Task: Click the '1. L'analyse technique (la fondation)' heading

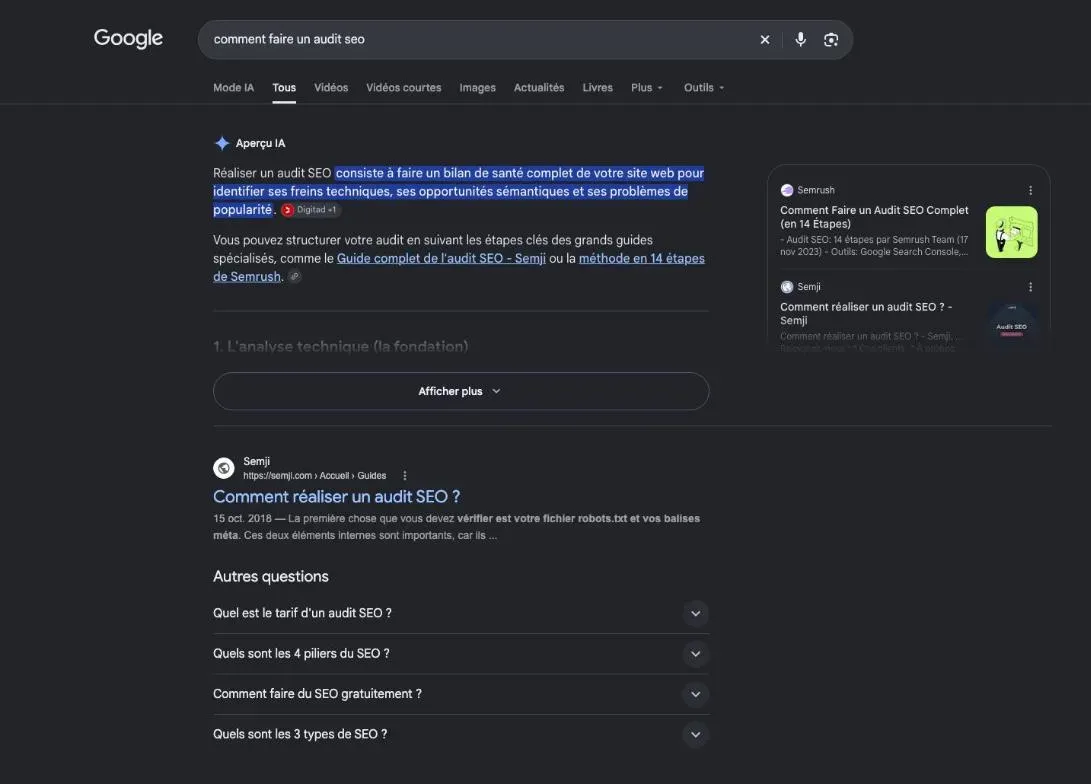Action: (x=341, y=346)
